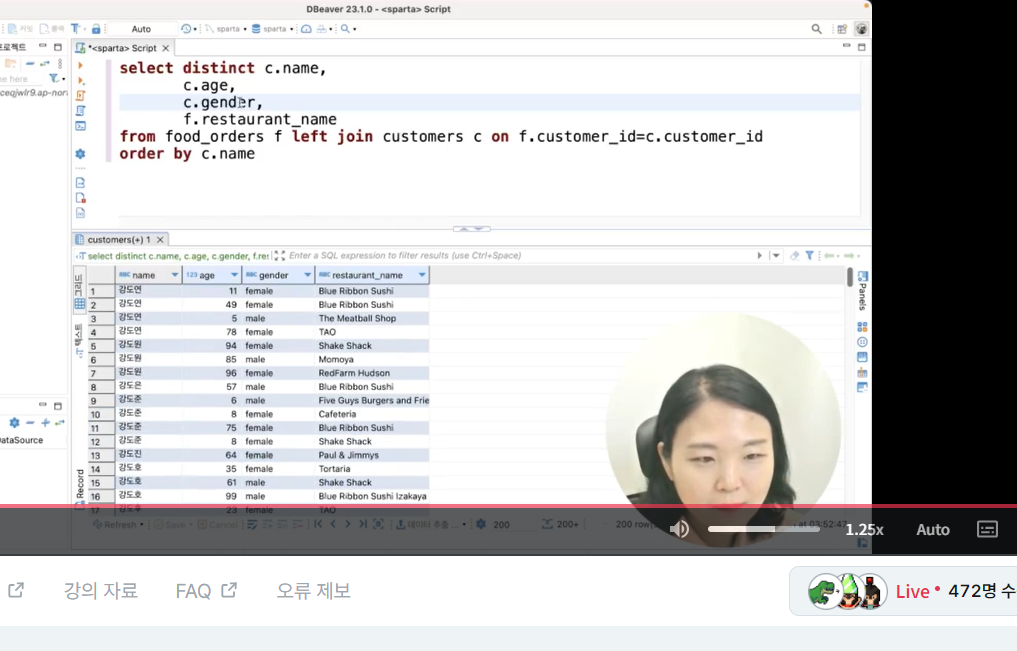Change video quality Auto setting

pyautogui.click(x=933, y=529)
